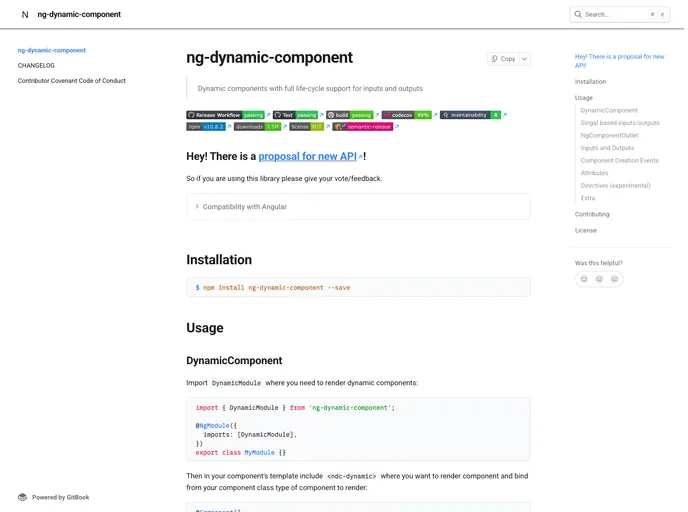Image resolution: width=688 pixels, height=512 pixels.
Task: Click the Installation heading
Action: coord(219,260)
